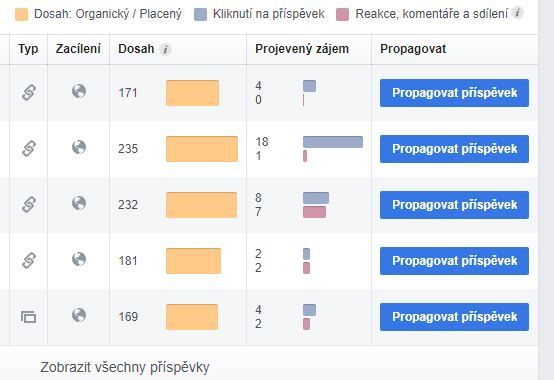554x380 pixels.
Task: Click the blue Kliknutí na příspěvek legend swatch
Action: pyautogui.click(x=200, y=14)
